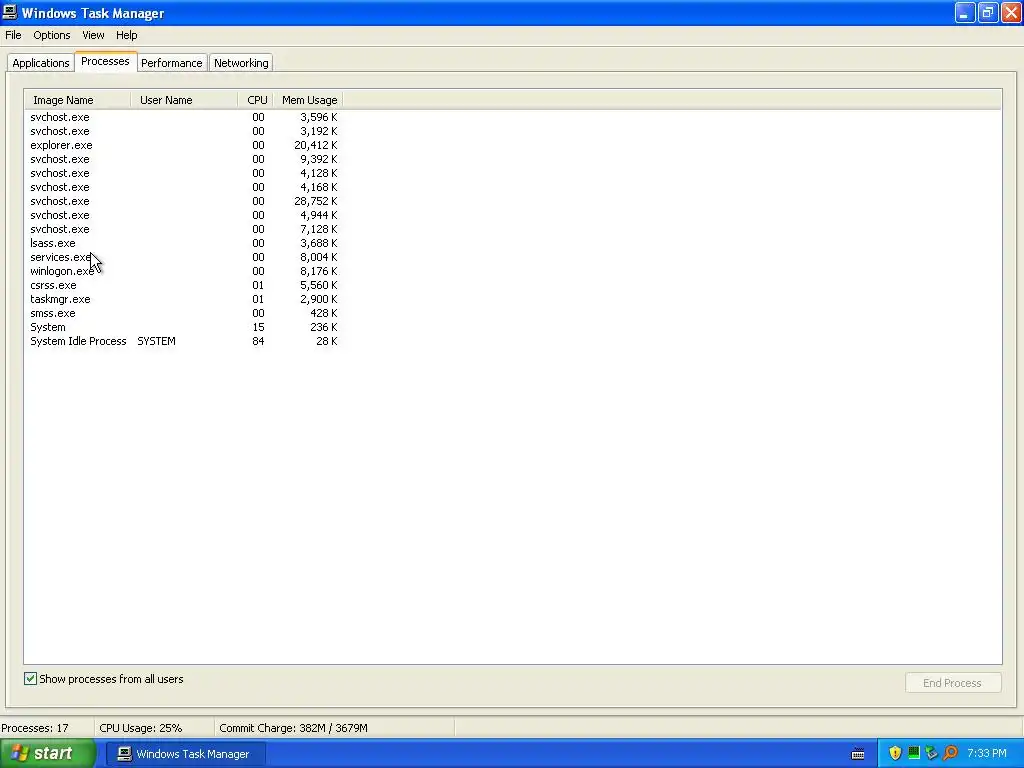This screenshot has width=1024, height=768.
Task: Sort by the CPU column header
Action: [x=256, y=100]
